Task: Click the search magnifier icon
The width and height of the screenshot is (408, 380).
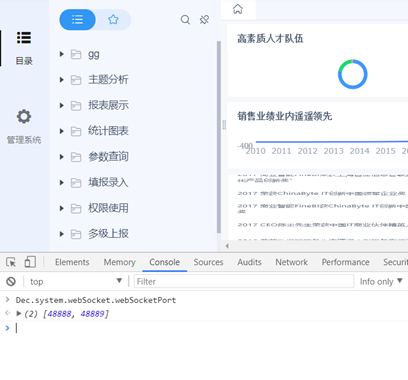Action: (x=185, y=20)
